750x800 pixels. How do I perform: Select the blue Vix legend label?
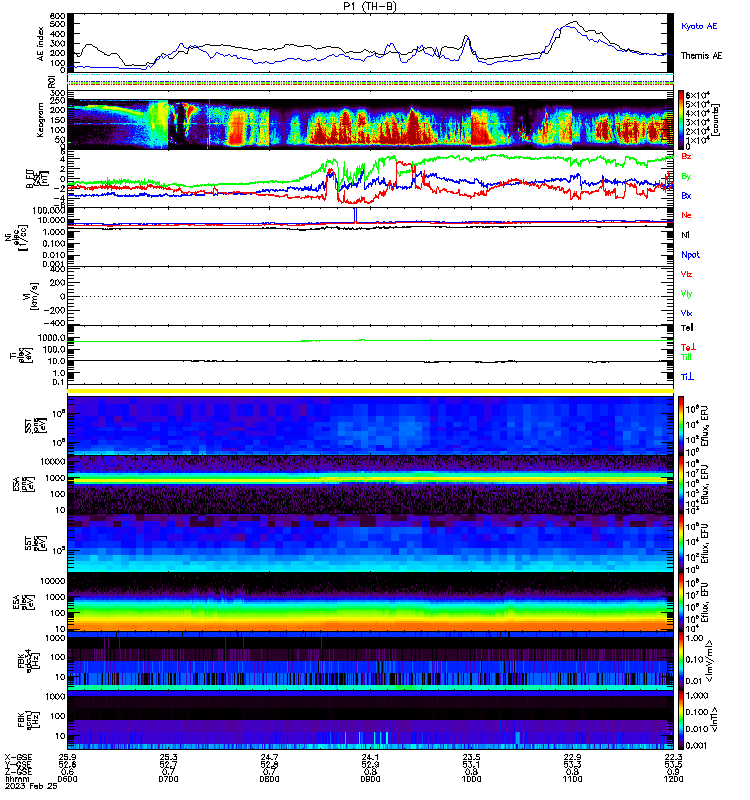coord(686,313)
